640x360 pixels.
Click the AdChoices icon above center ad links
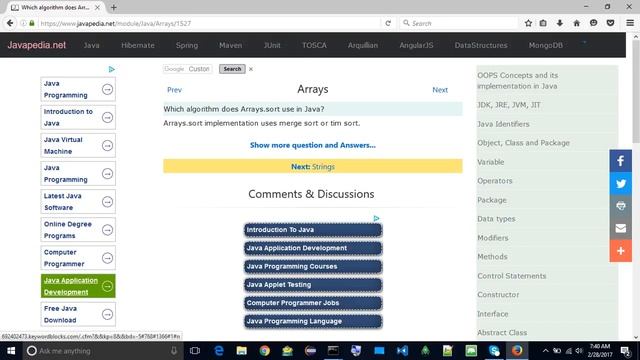(x=376, y=218)
